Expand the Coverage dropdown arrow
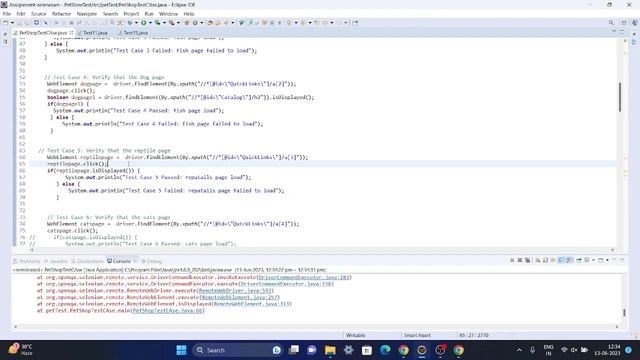This screenshot has width=640, height=360. click(x=164, y=22)
